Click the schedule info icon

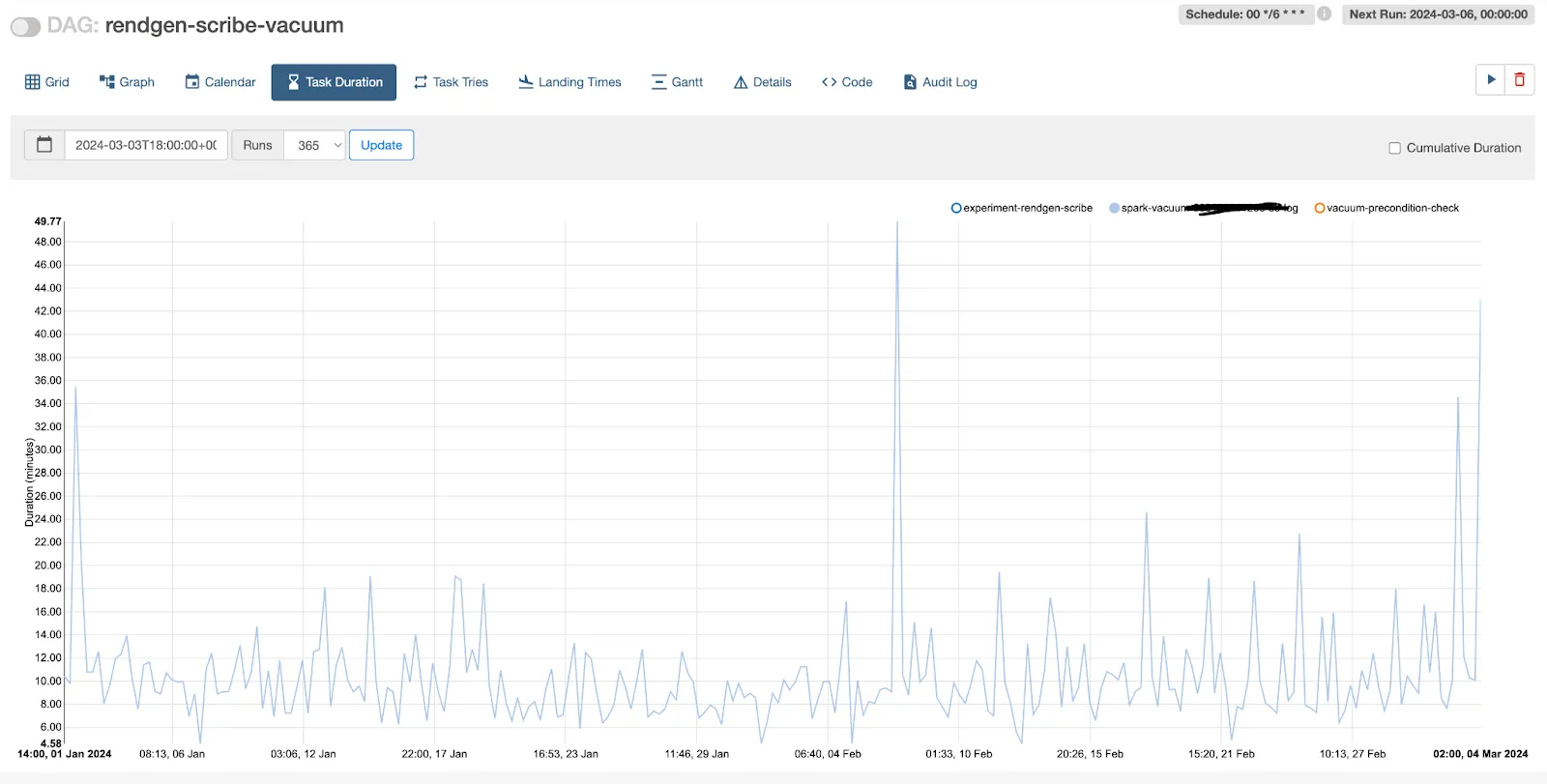1325,15
